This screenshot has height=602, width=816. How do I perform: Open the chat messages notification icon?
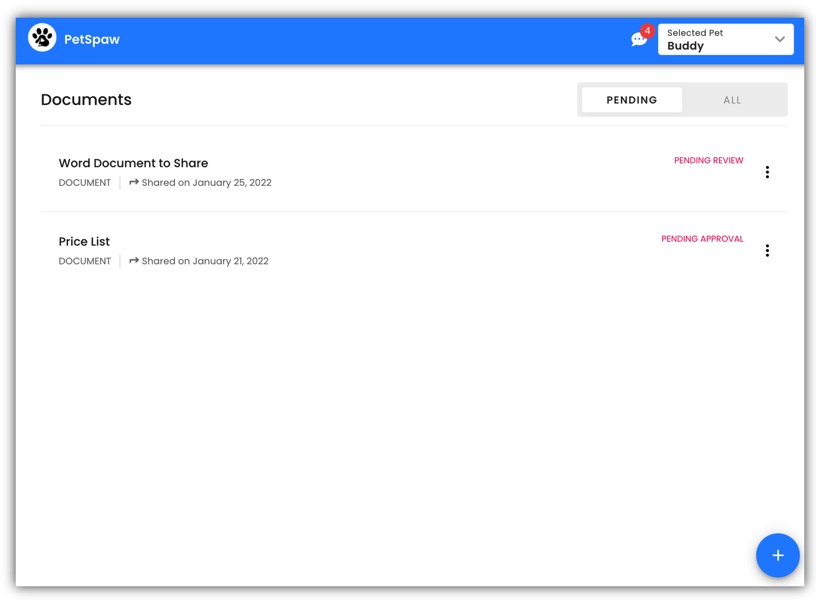point(639,39)
